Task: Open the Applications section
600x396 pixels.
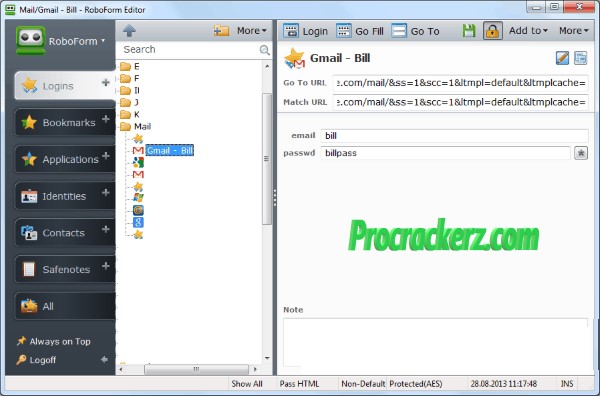Action: pos(64,159)
